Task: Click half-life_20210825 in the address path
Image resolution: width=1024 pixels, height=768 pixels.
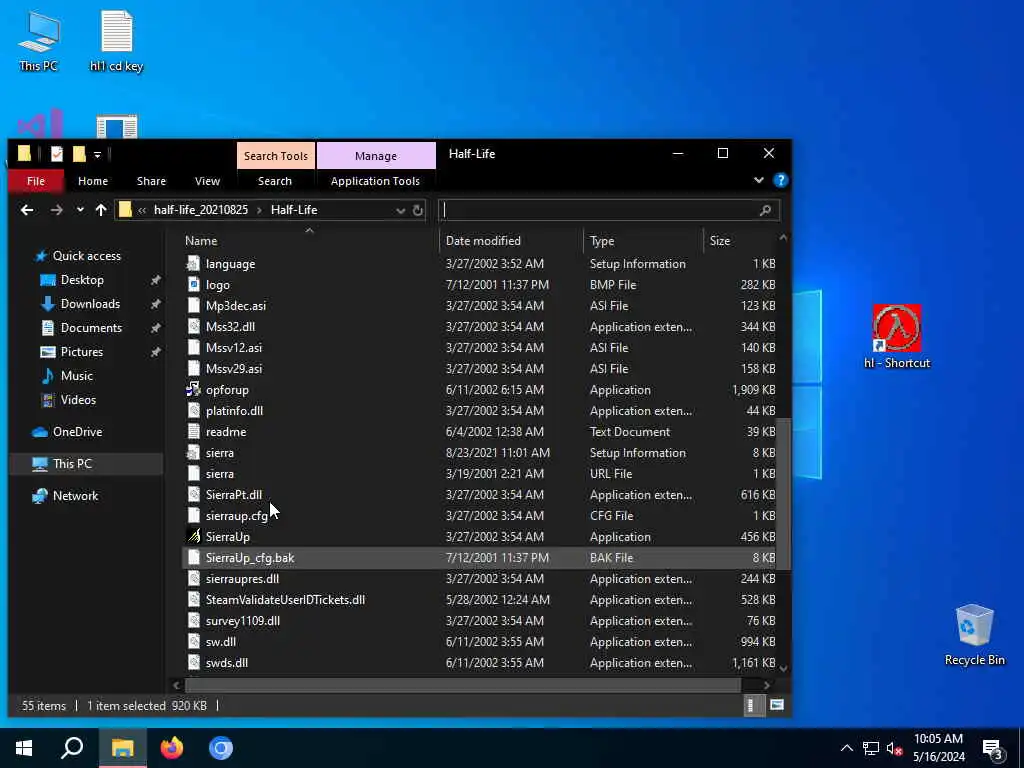Action: click(x=200, y=210)
